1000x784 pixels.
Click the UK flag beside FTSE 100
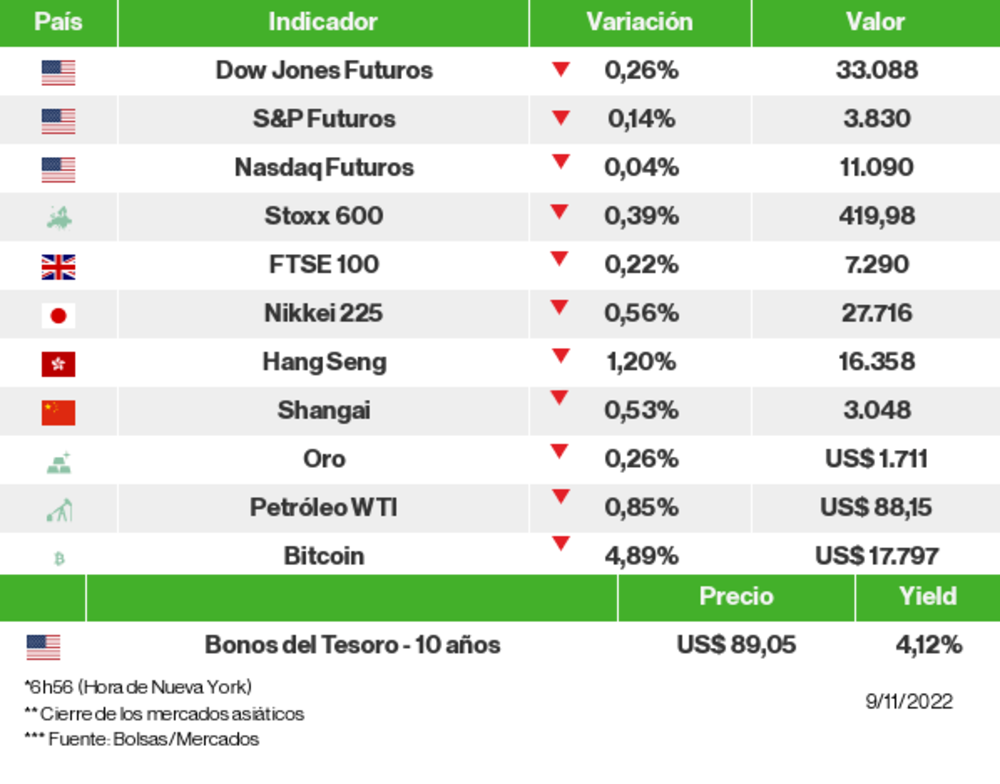click(x=58, y=267)
